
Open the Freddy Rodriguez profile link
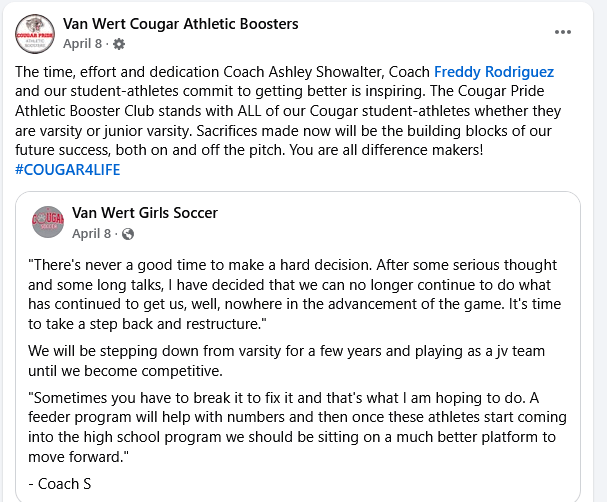click(494, 72)
